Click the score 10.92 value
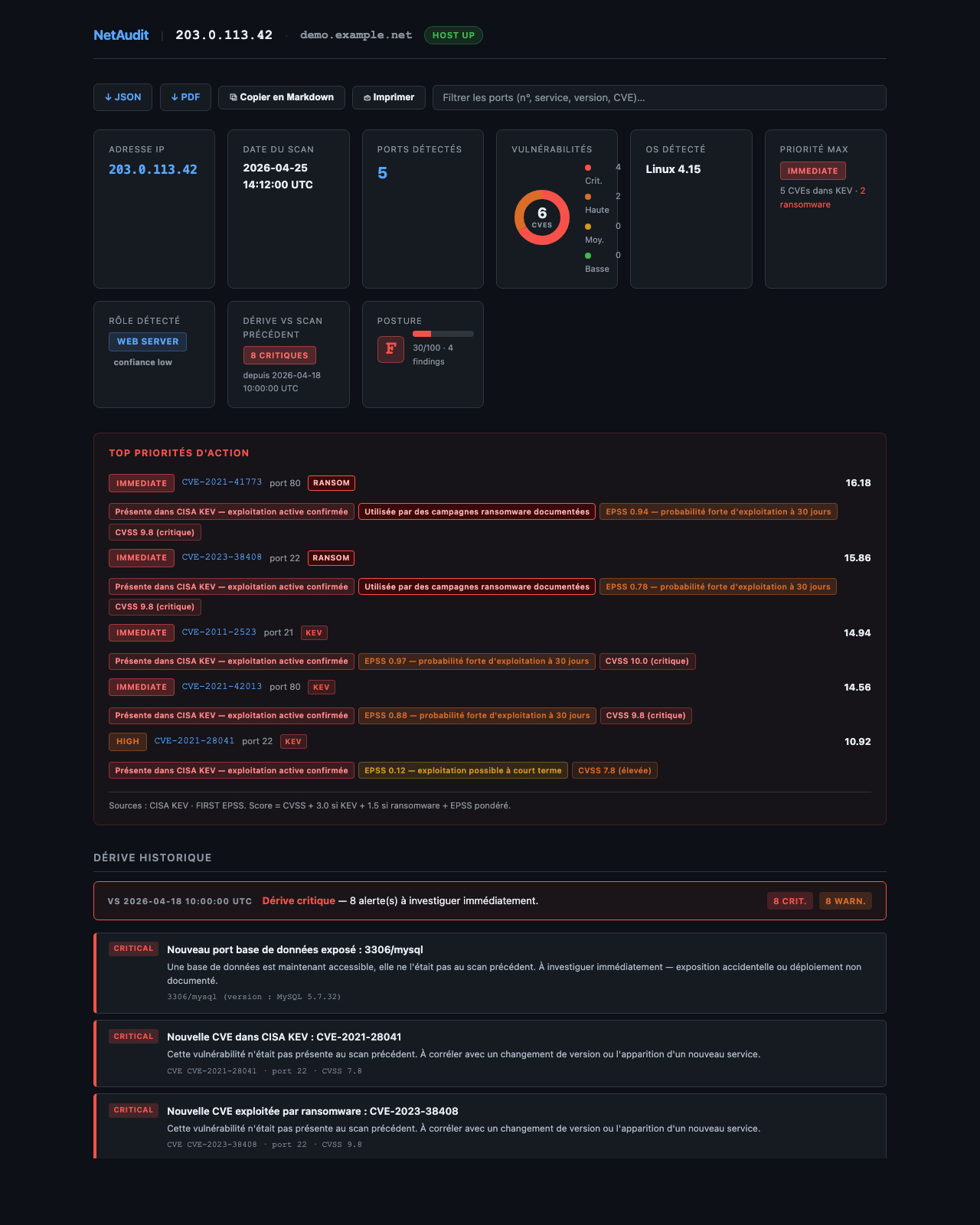Screen dimensions: 980x1225 (857, 742)
